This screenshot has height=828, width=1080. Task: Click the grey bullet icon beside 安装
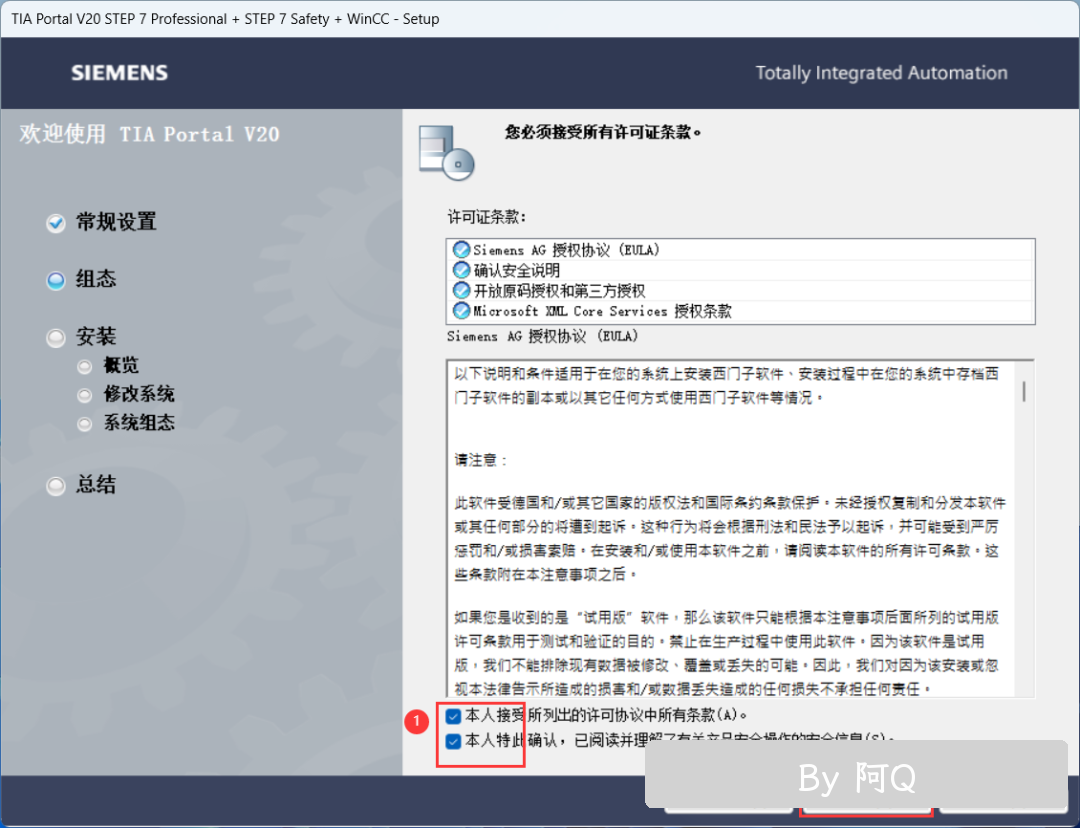(x=56, y=338)
